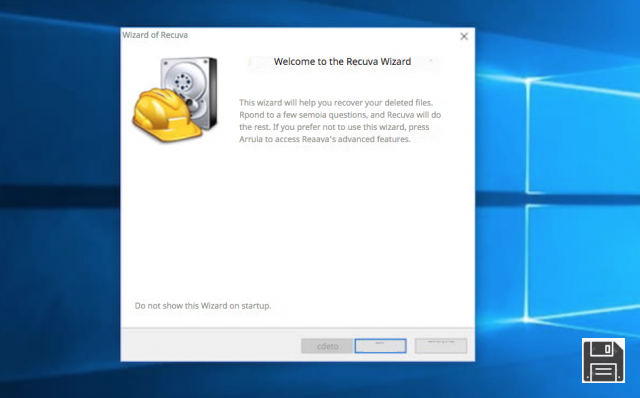The image size is (640, 398).
Task: Close the Wizard of Recuva dialog
Action: [x=464, y=36]
